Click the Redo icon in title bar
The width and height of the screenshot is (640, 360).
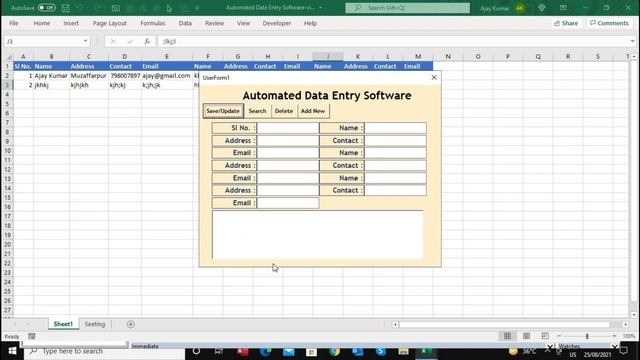click(97, 8)
